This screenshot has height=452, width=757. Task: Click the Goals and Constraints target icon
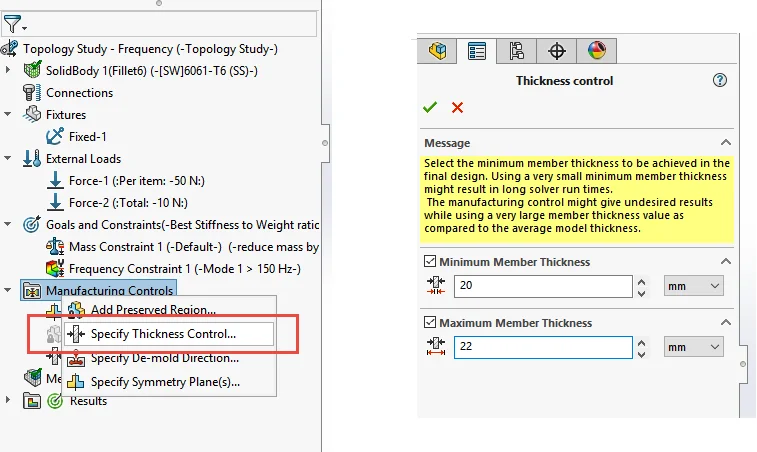point(32,225)
